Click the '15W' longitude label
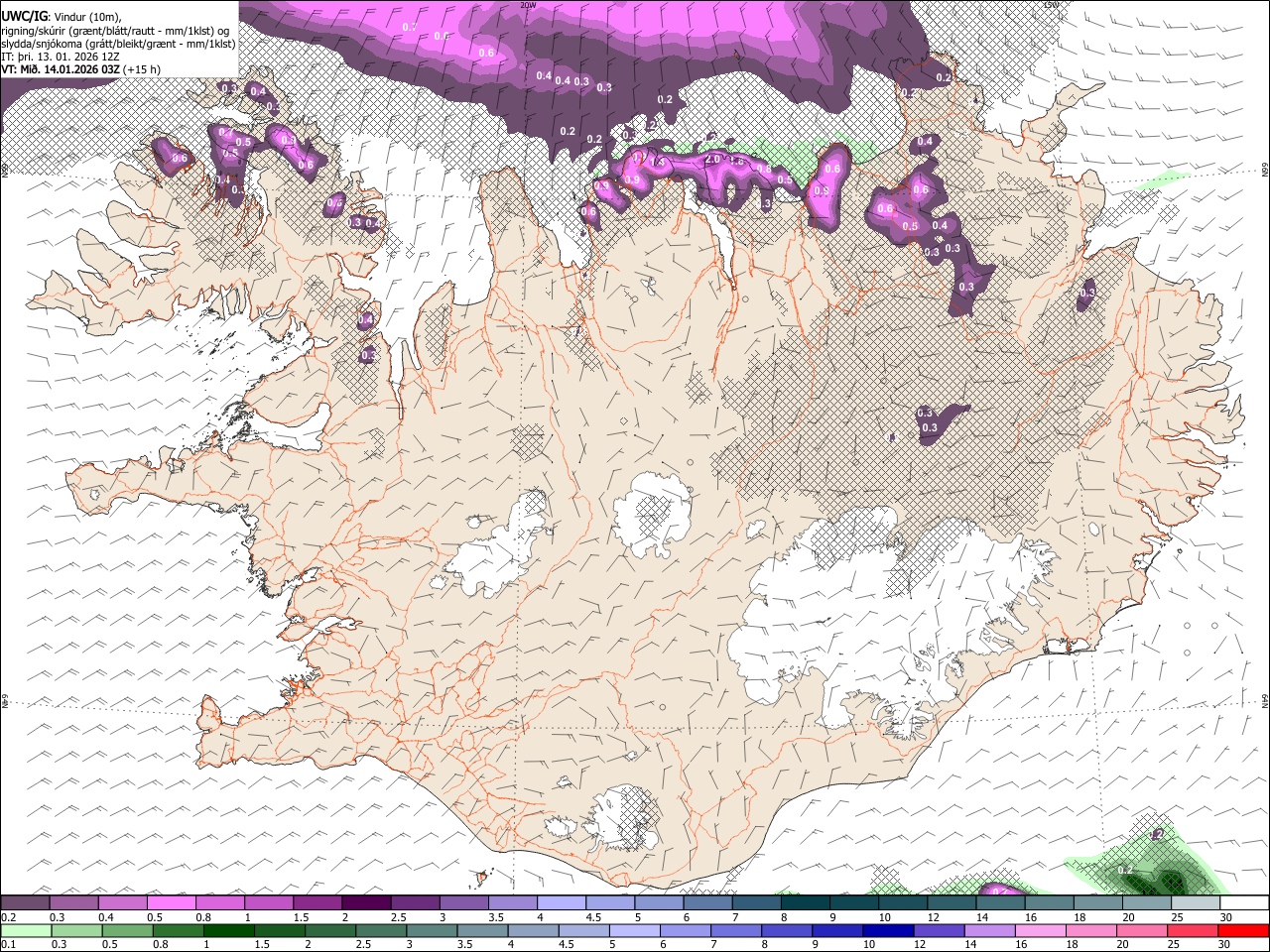The width and height of the screenshot is (1270, 952). pos(1053,5)
